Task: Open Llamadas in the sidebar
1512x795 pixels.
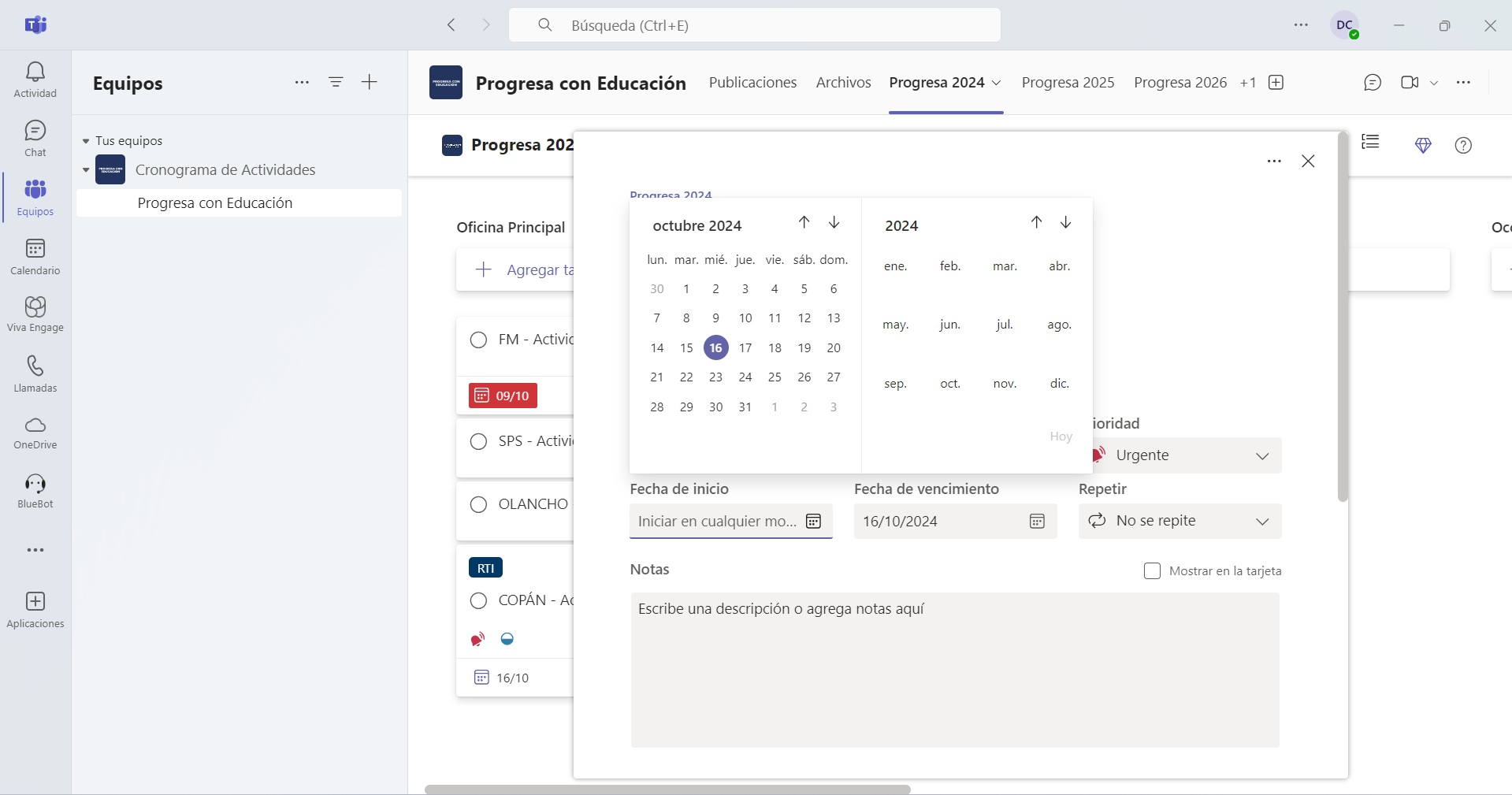Action: (x=35, y=374)
